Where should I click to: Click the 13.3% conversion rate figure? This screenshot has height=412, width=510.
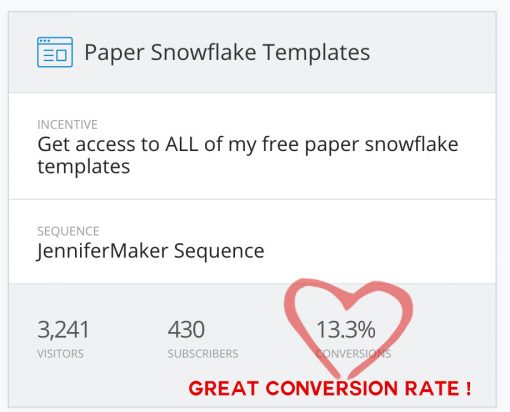tap(346, 330)
